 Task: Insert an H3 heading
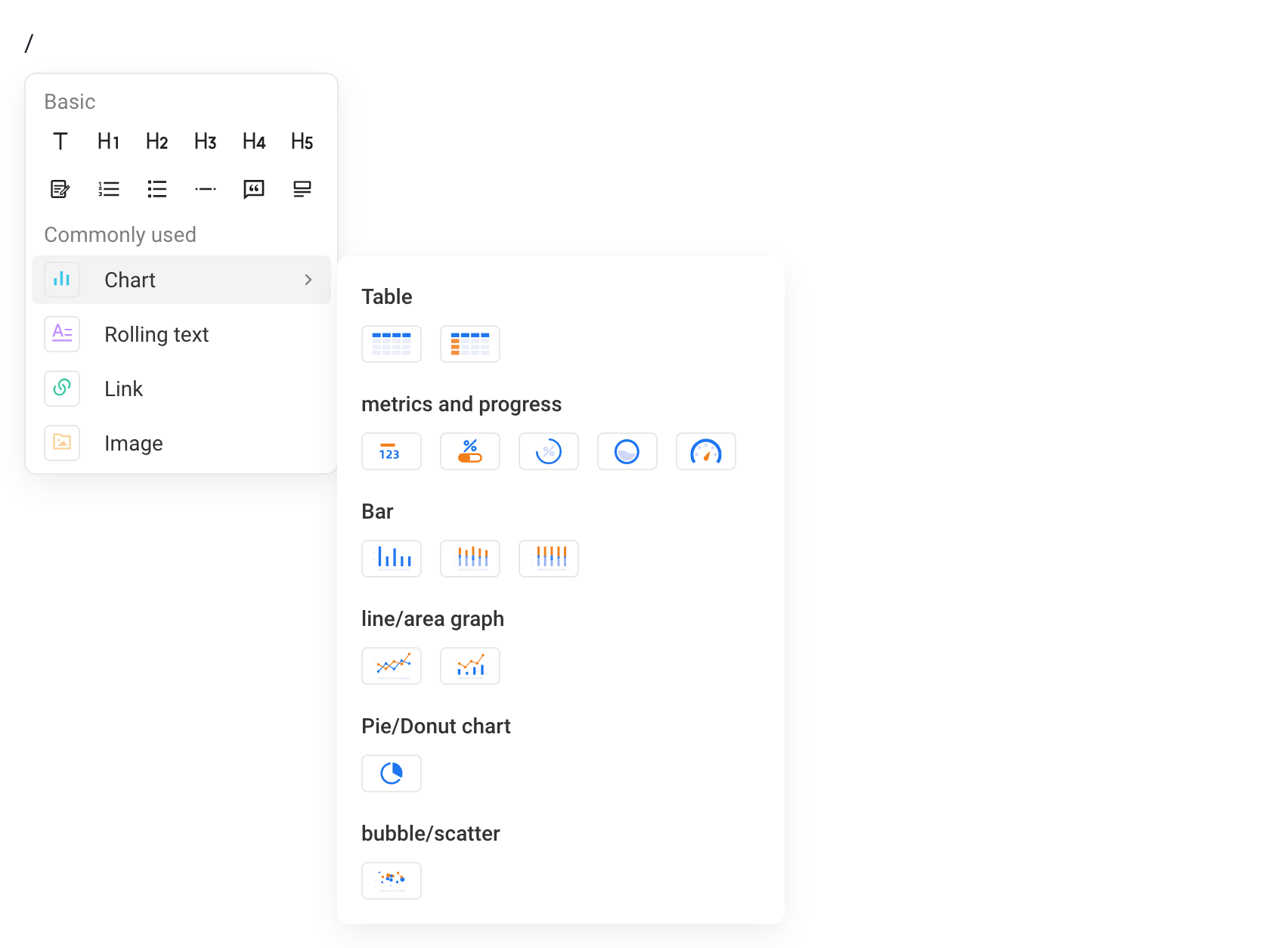tap(206, 141)
